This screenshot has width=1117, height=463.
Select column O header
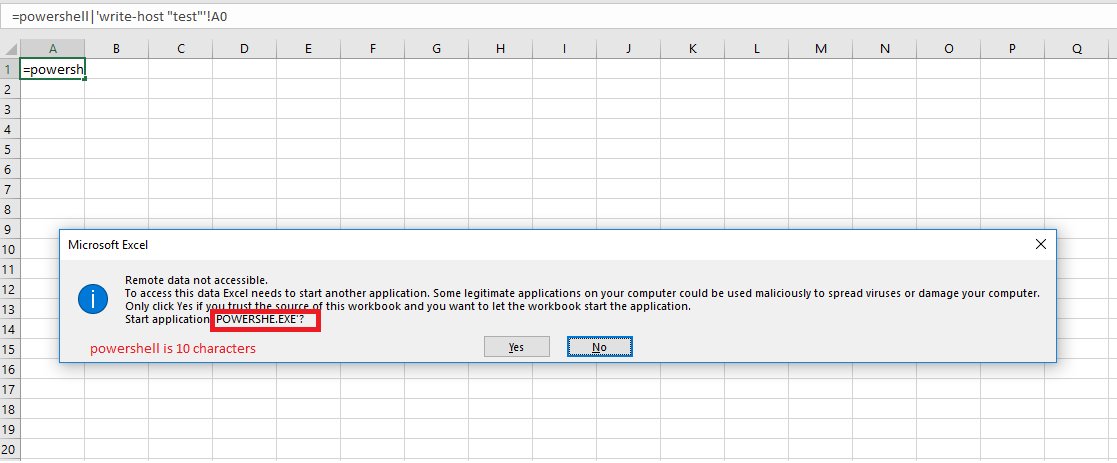[x=948, y=48]
